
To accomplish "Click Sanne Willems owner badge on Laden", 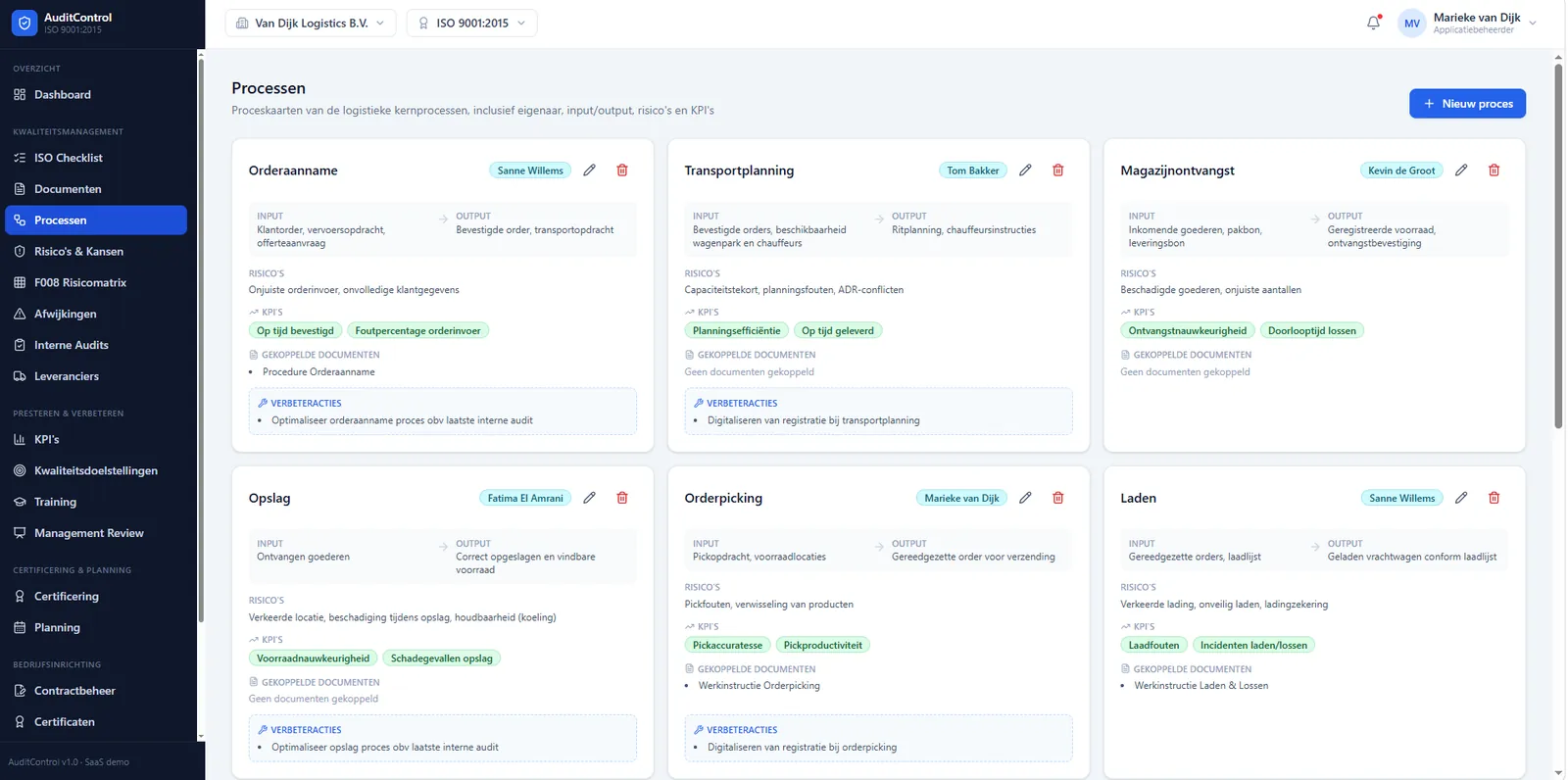I will [x=1401, y=498].
